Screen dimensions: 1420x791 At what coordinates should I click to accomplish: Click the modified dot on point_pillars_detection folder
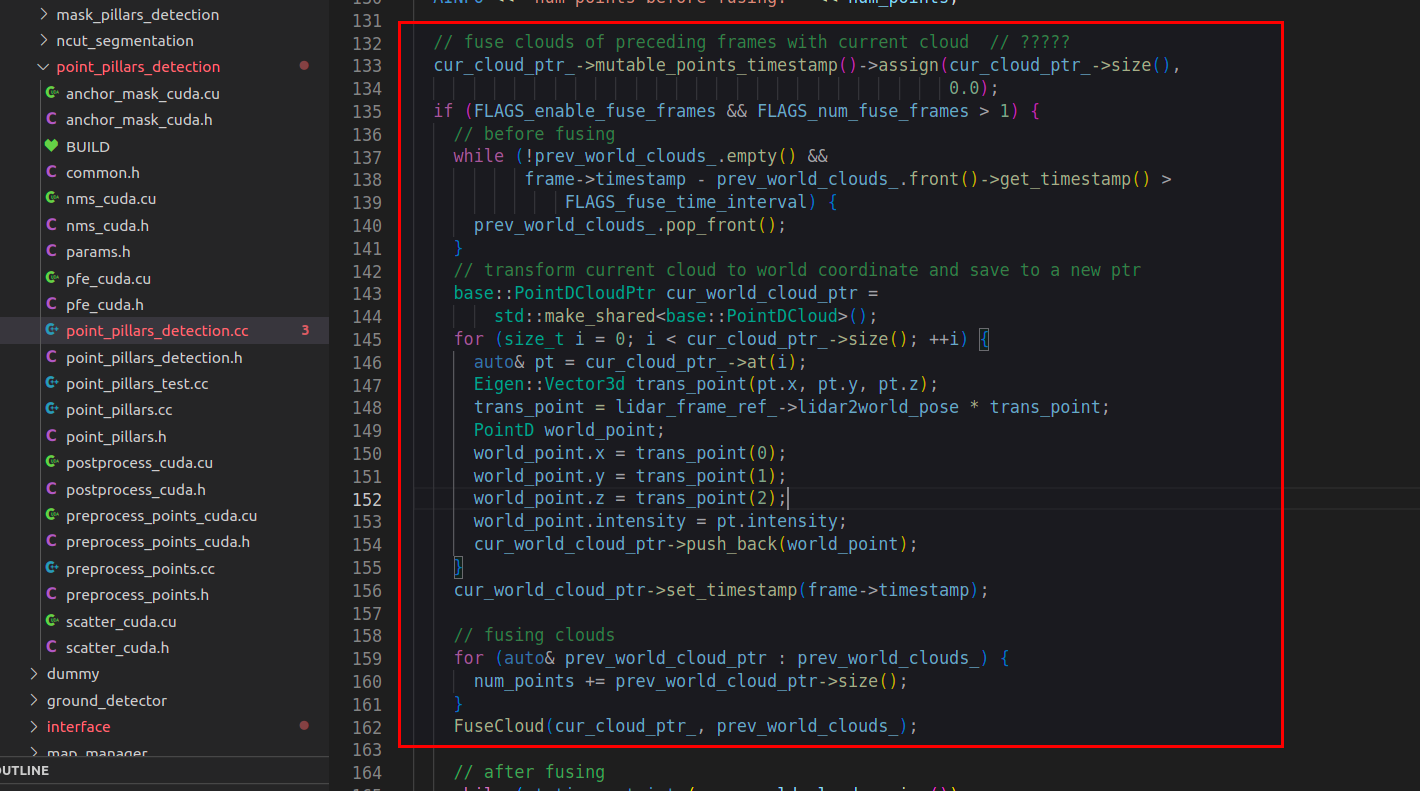(304, 66)
